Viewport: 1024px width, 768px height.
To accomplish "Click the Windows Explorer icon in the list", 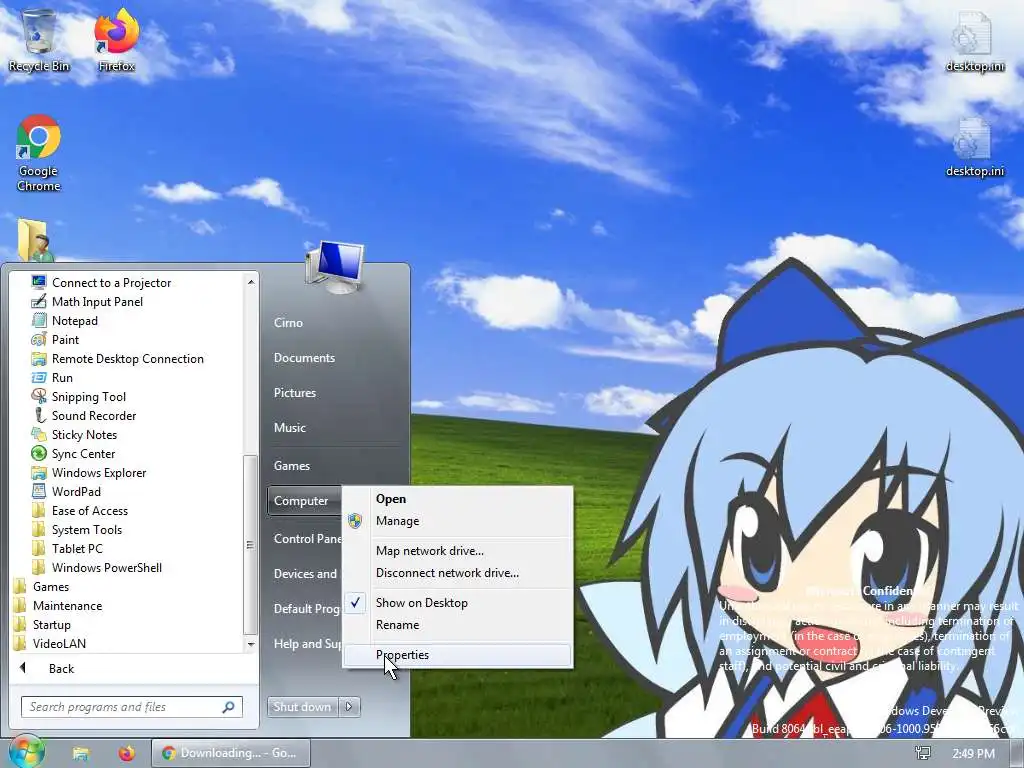I will tap(39, 472).
